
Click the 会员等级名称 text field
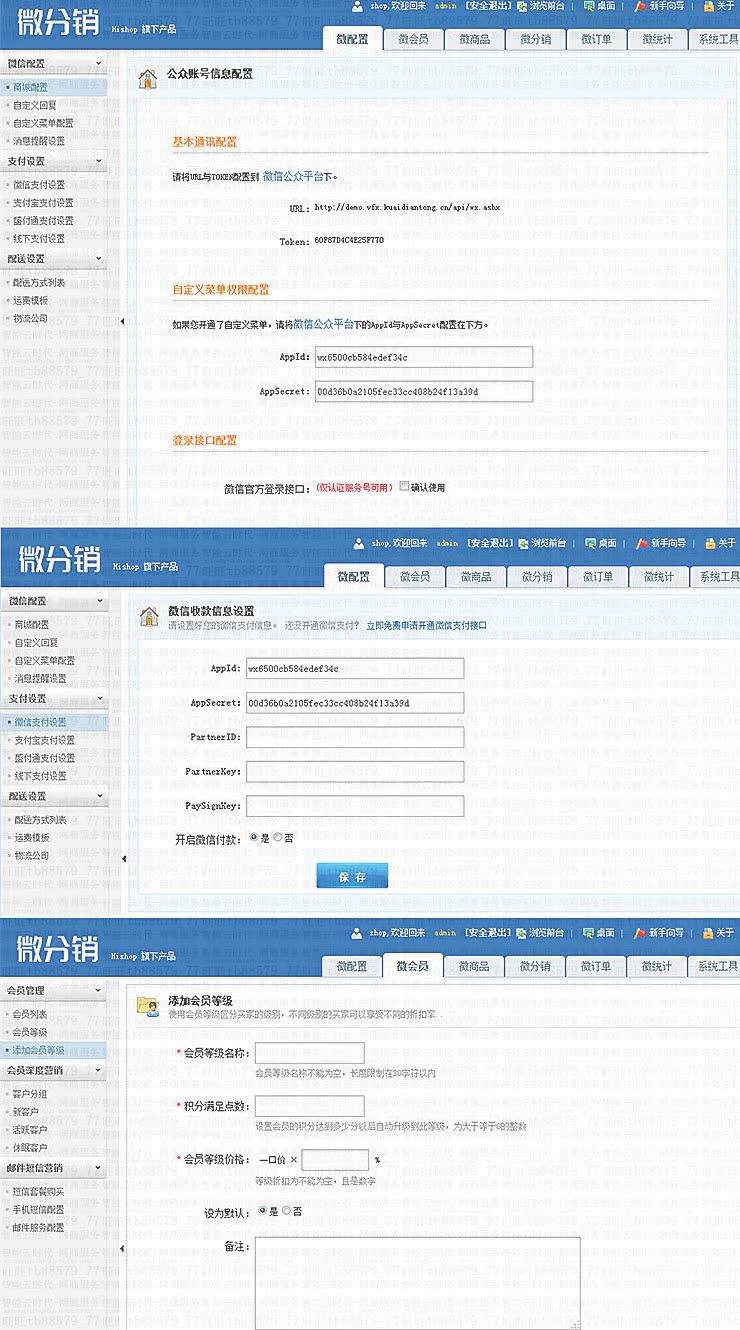[x=309, y=1053]
